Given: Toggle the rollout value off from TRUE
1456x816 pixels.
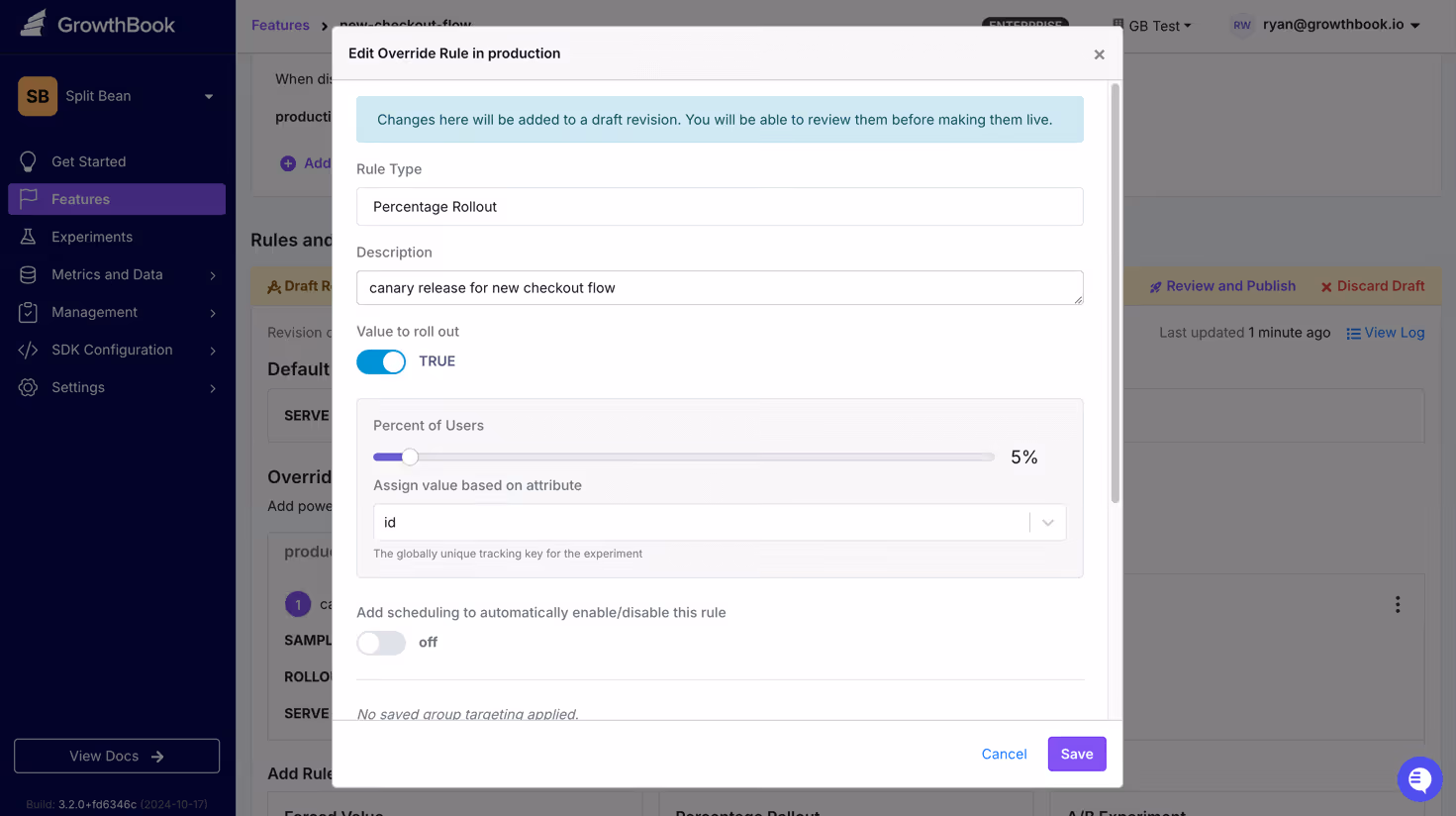Looking at the screenshot, I should point(380,361).
